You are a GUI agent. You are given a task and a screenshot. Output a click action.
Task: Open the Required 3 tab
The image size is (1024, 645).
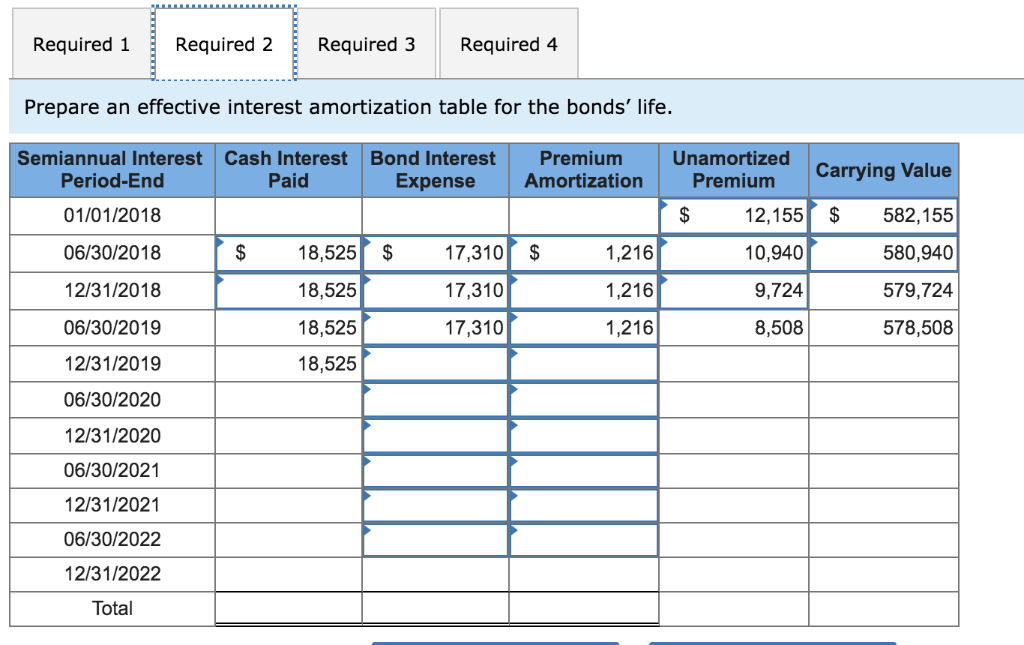point(367,43)
